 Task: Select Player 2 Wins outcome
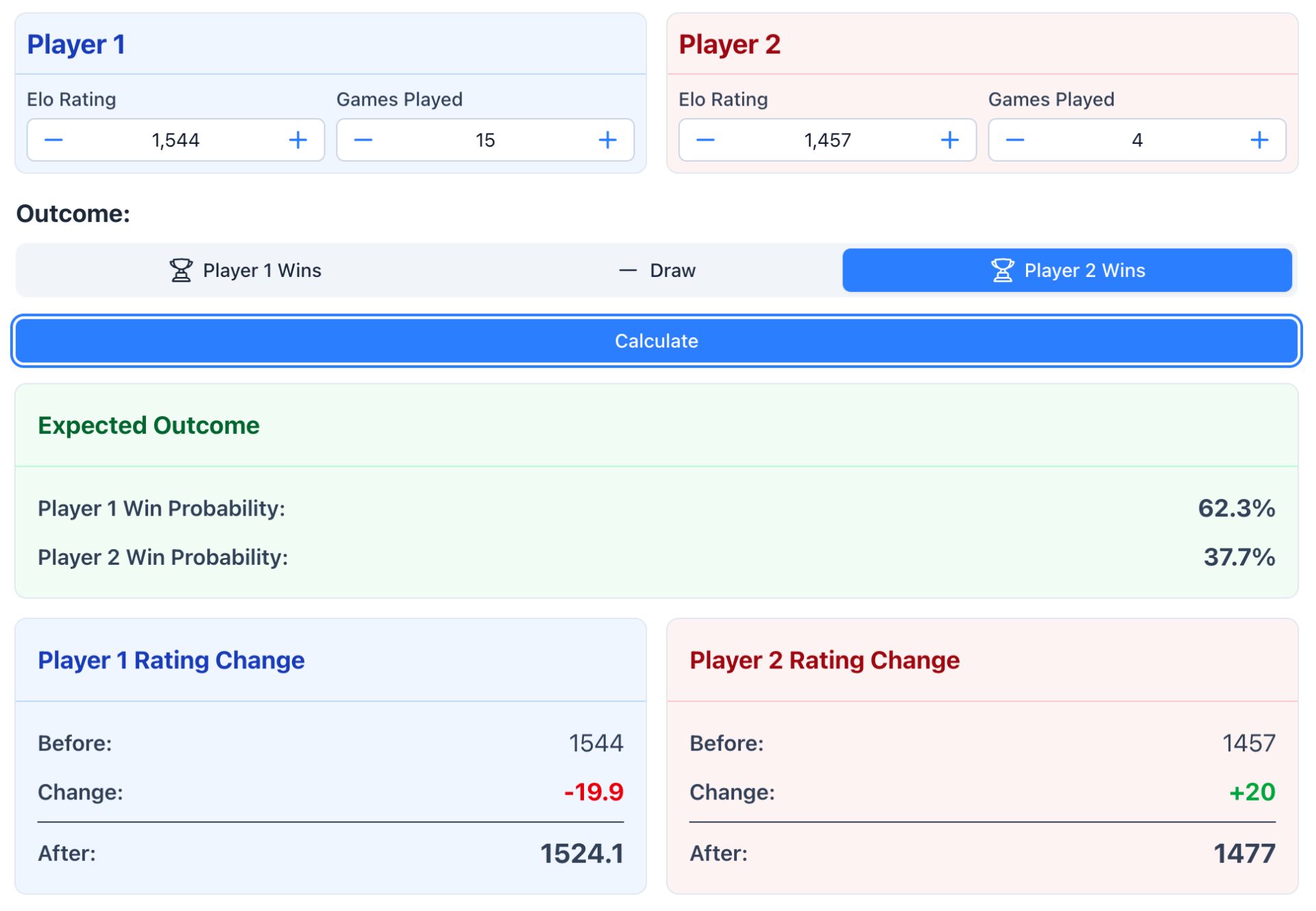click(x=1067, y=271)
